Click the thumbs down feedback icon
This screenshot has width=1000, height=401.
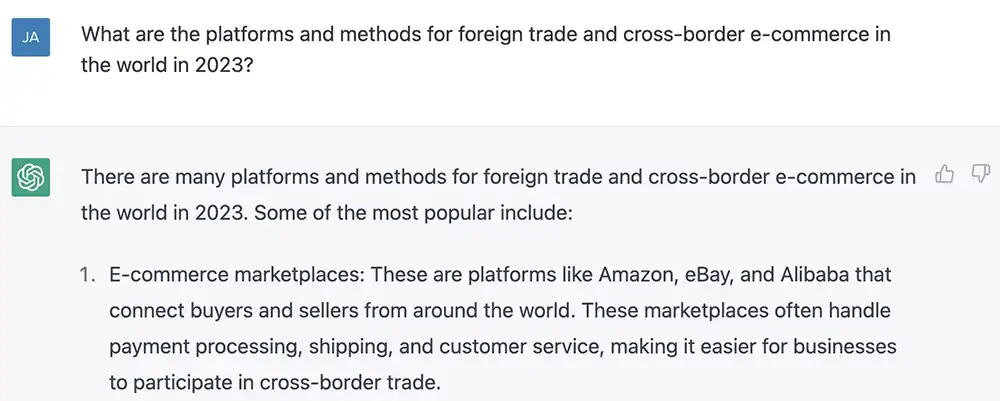point(980,173)
